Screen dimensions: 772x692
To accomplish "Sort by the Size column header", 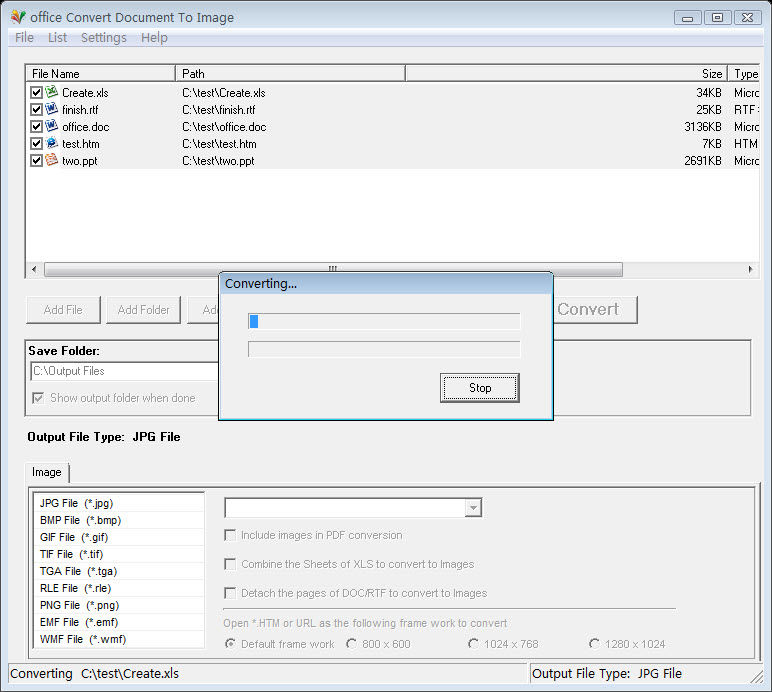I will click(566, 73).
